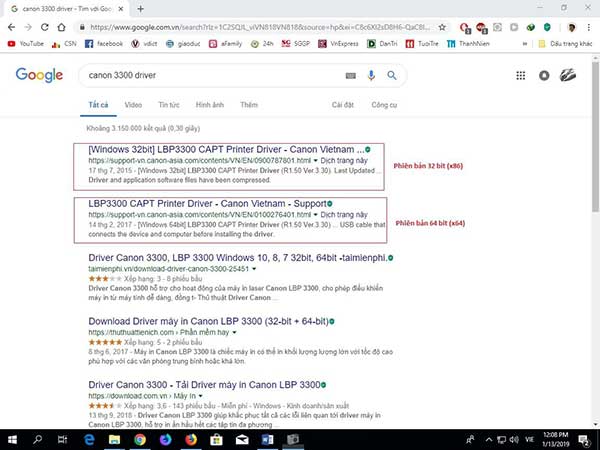Open the SGGP bookmark

click(x=296, y=44)
